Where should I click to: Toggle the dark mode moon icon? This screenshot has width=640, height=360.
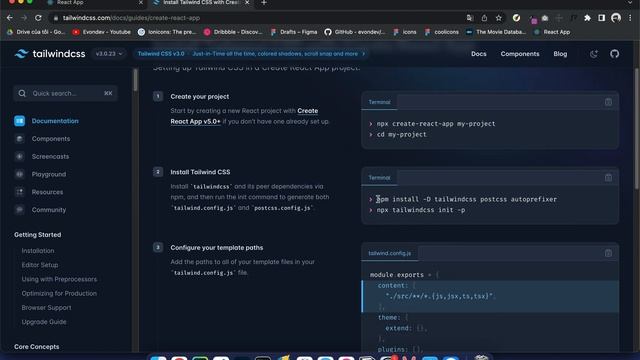[x=593, y=54]
